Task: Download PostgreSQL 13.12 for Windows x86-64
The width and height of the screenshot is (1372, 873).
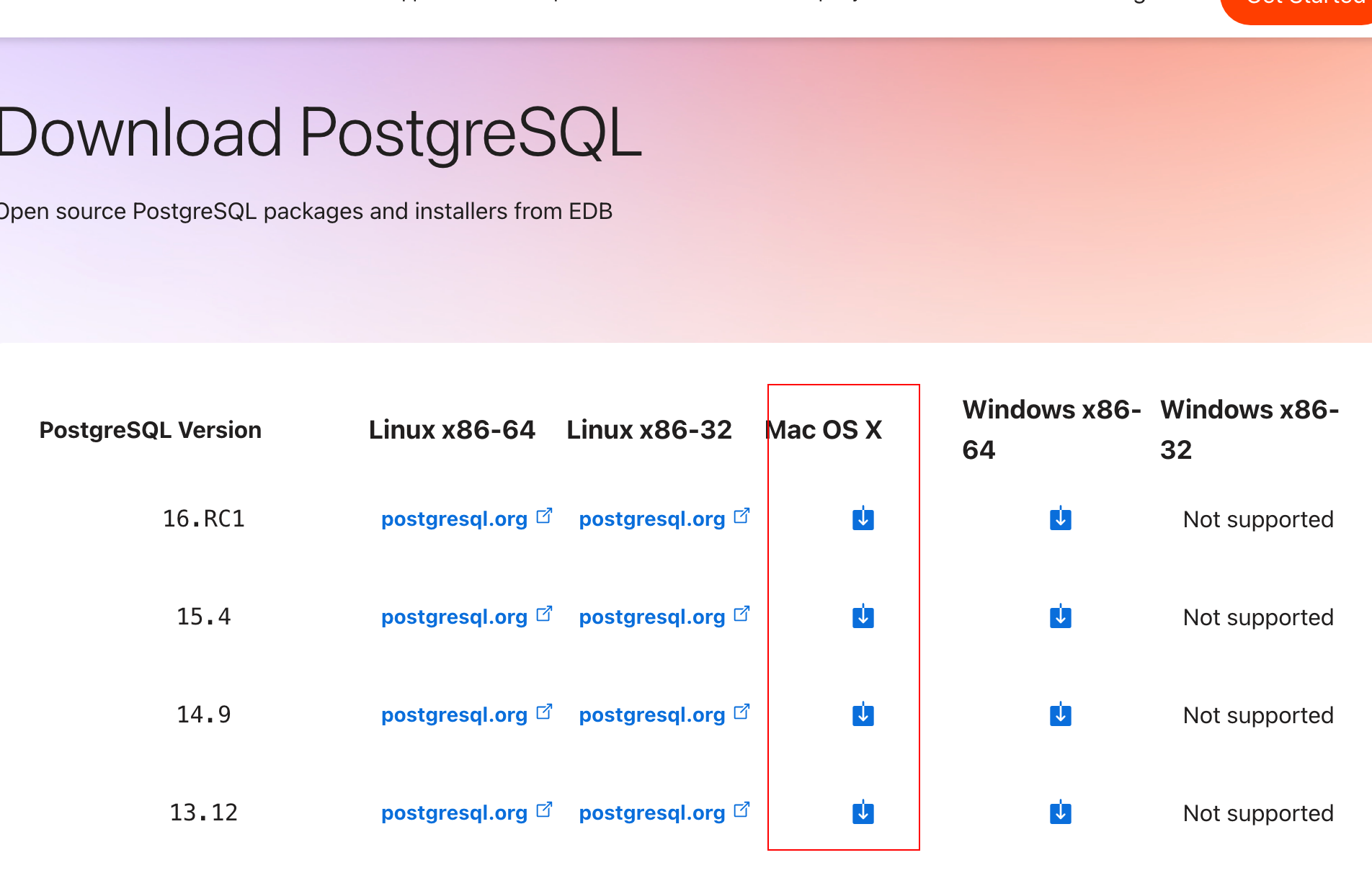Action: click(1060, 812)
